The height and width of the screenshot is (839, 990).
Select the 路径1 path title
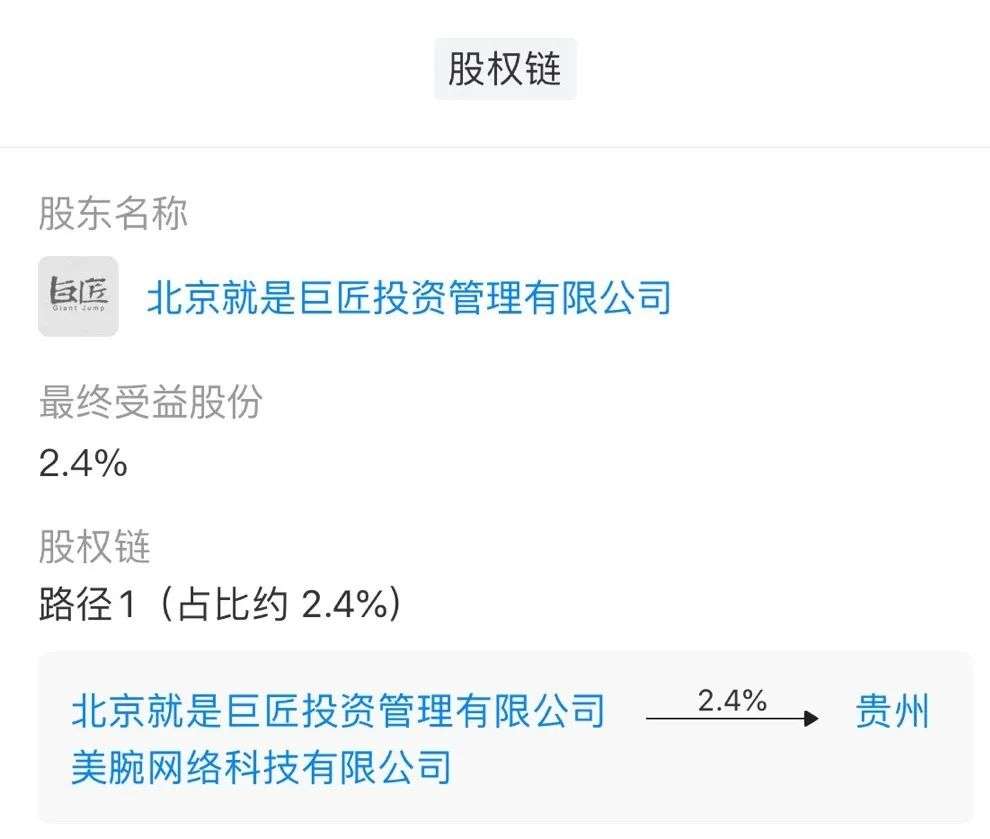(86, 605)
